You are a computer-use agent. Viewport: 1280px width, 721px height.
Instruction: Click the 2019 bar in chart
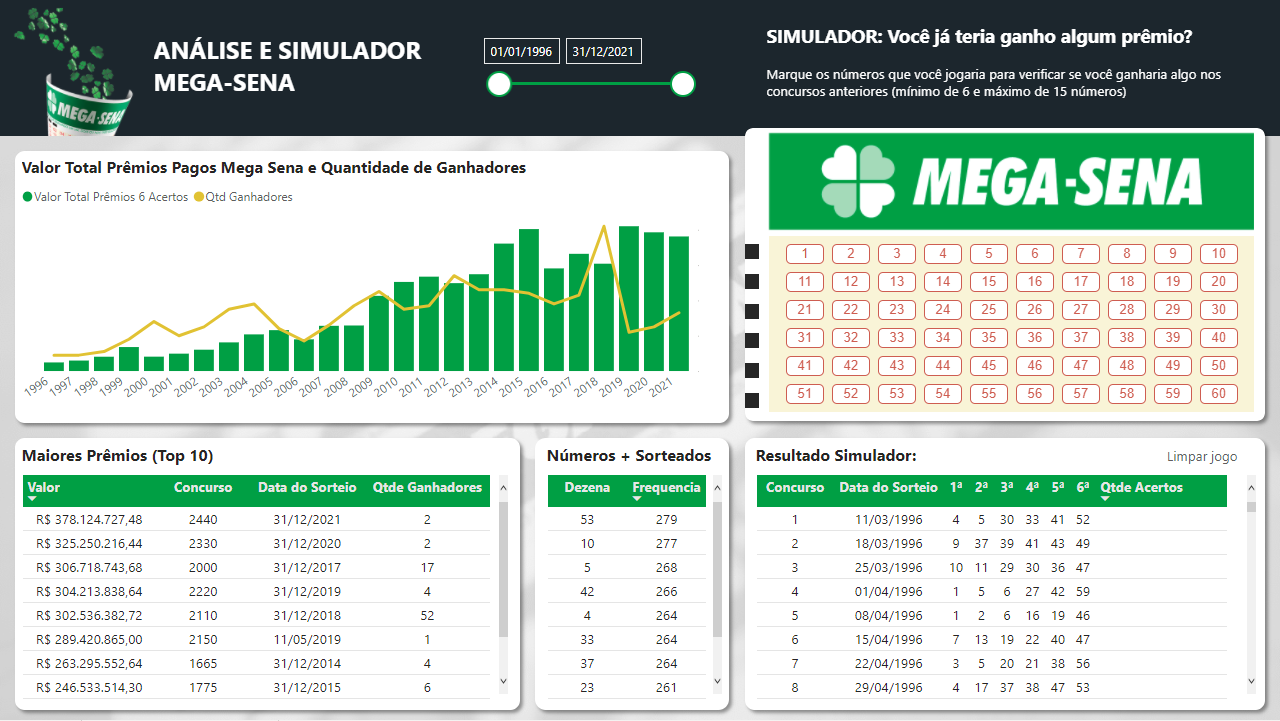point(629,298)
